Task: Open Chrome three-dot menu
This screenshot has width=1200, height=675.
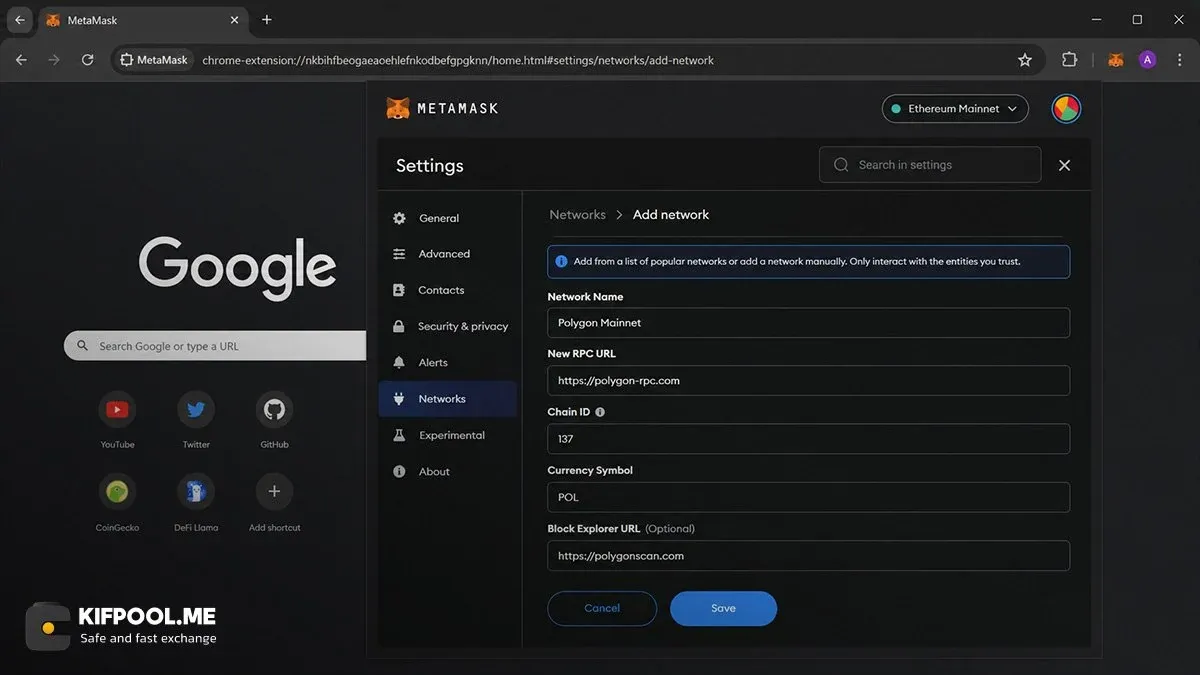Action: pos(1178,60)
